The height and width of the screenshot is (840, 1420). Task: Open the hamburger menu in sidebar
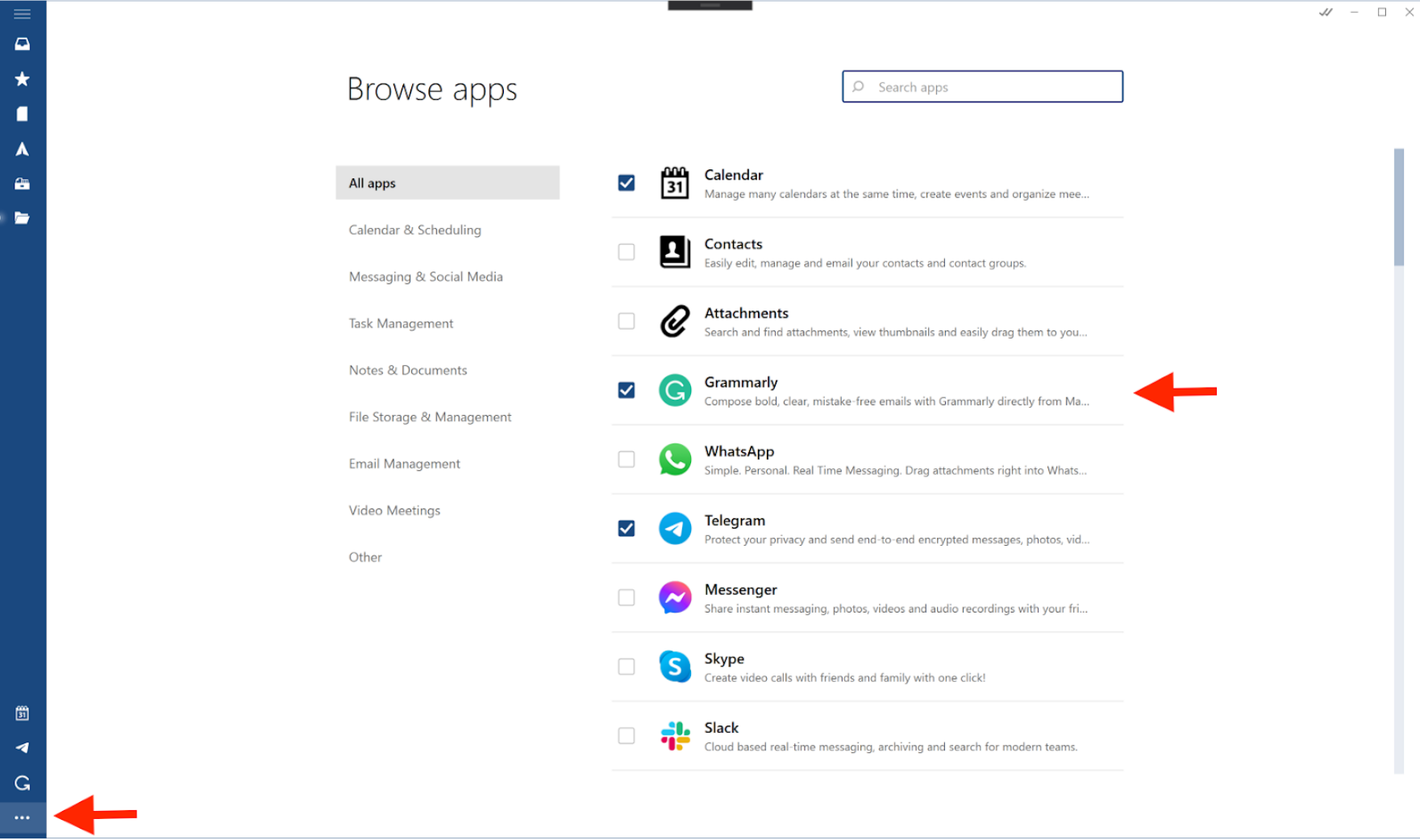[22, 14]
